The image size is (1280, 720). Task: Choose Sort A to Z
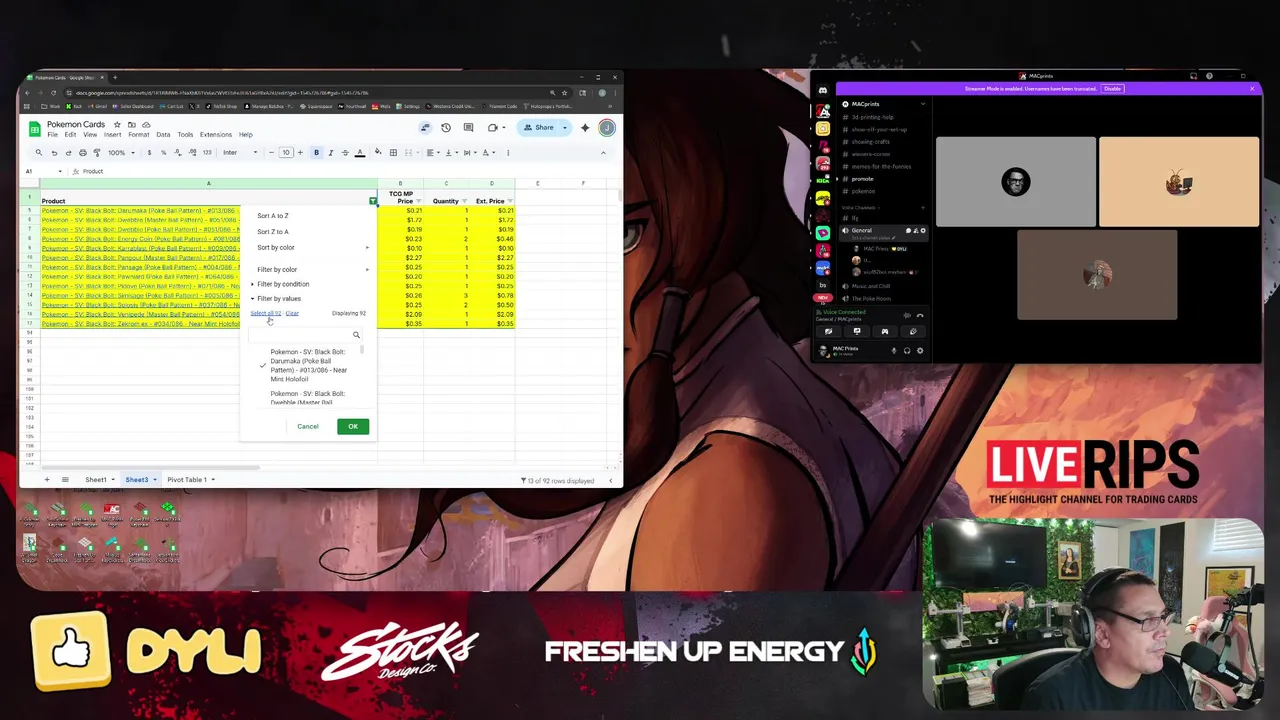coord(273,216)
